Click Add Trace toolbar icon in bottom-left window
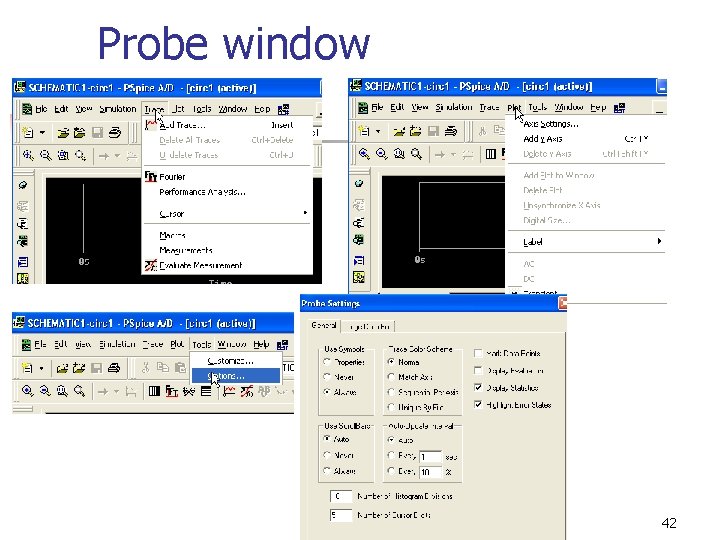The width and height of the screenshot is (720, 540). [229, 391]
